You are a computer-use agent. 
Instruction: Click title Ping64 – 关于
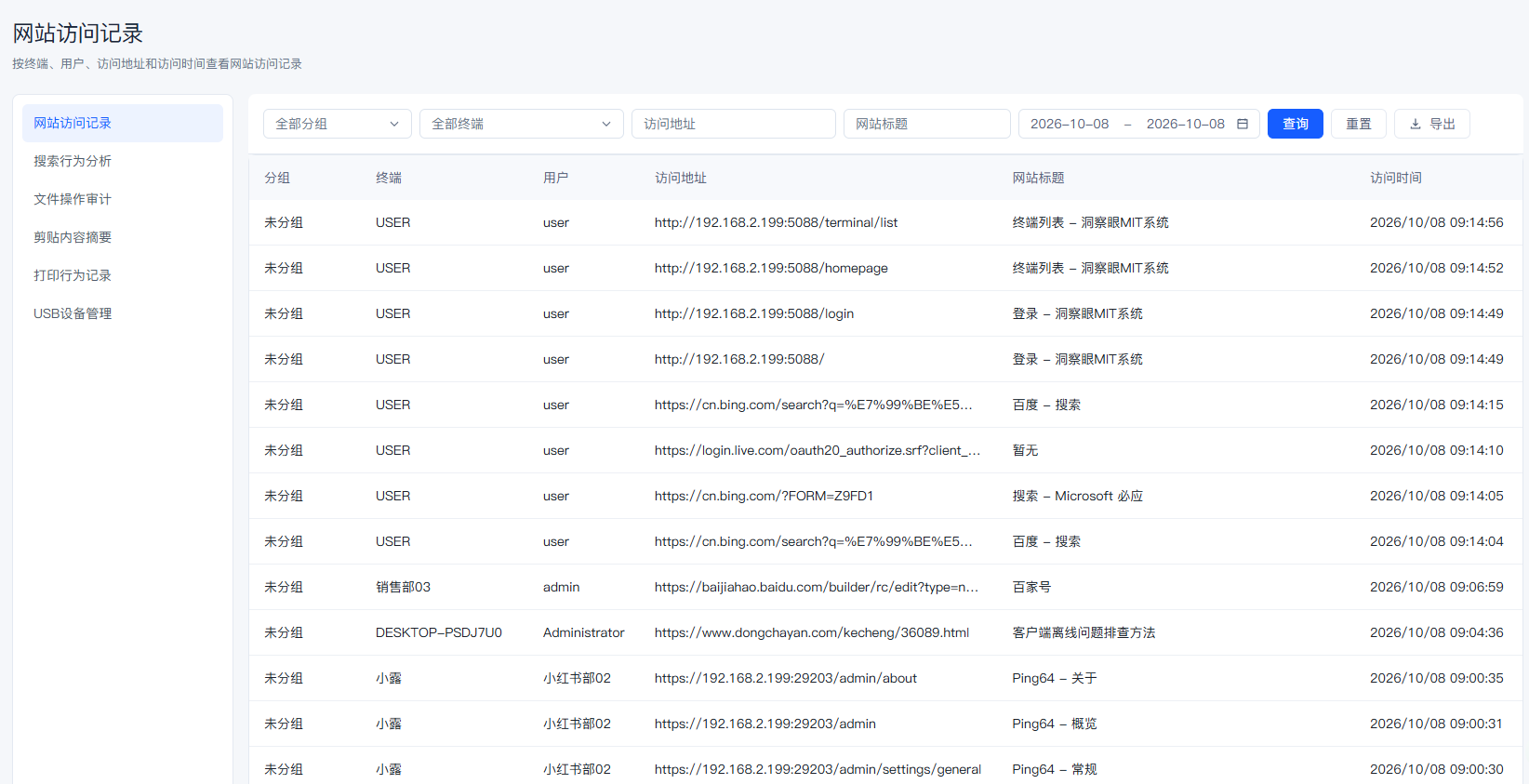(x=1055, y=678)
